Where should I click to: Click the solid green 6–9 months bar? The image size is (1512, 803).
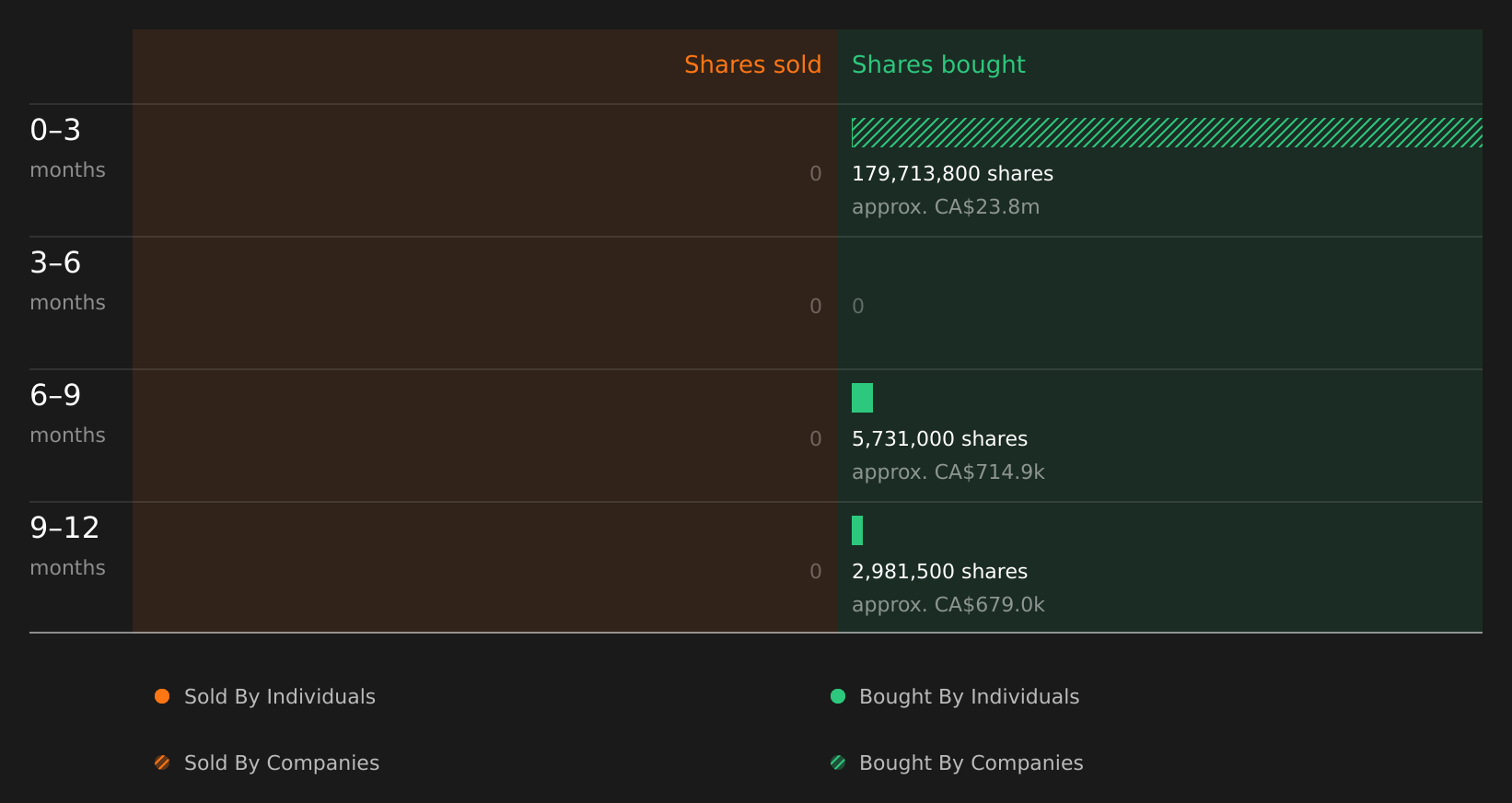(x=862, y=398)
